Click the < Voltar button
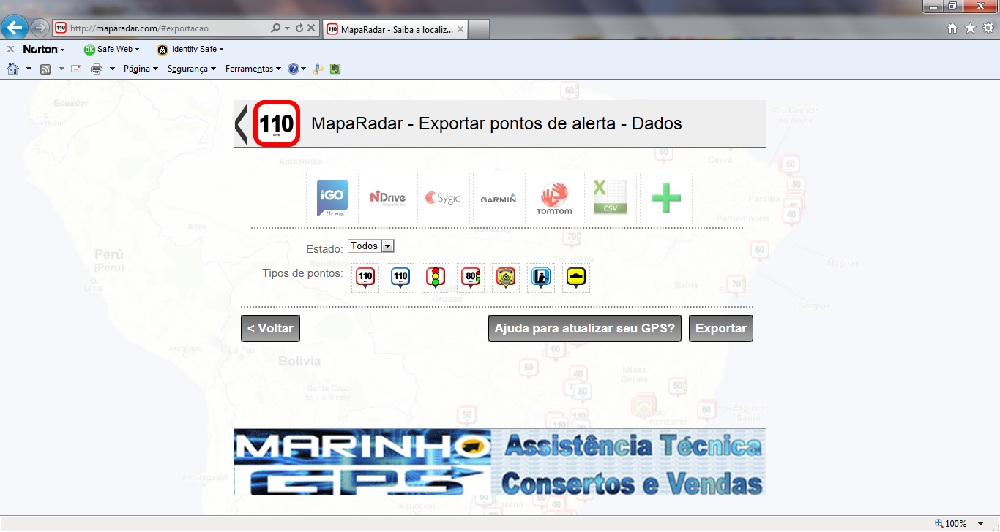This screenshot has width=1000, height=532. [x=270, y=329]
